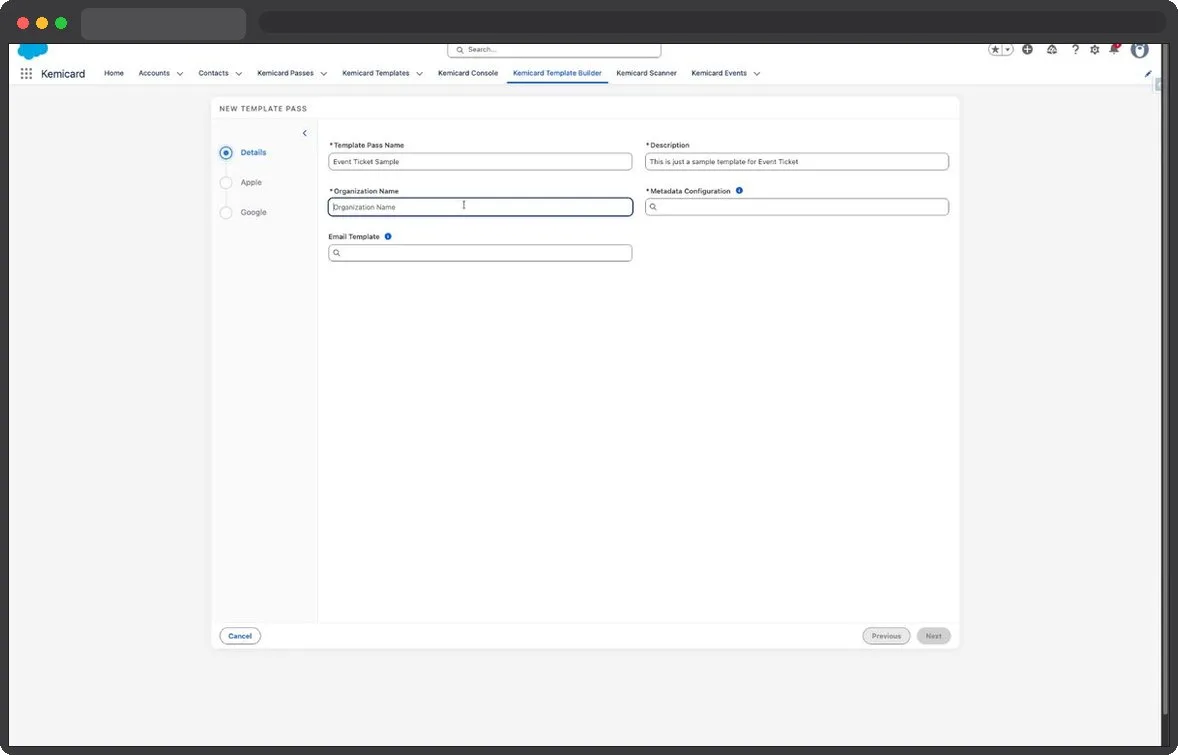
Task: Click the Next button
Action: click(934, 636)
